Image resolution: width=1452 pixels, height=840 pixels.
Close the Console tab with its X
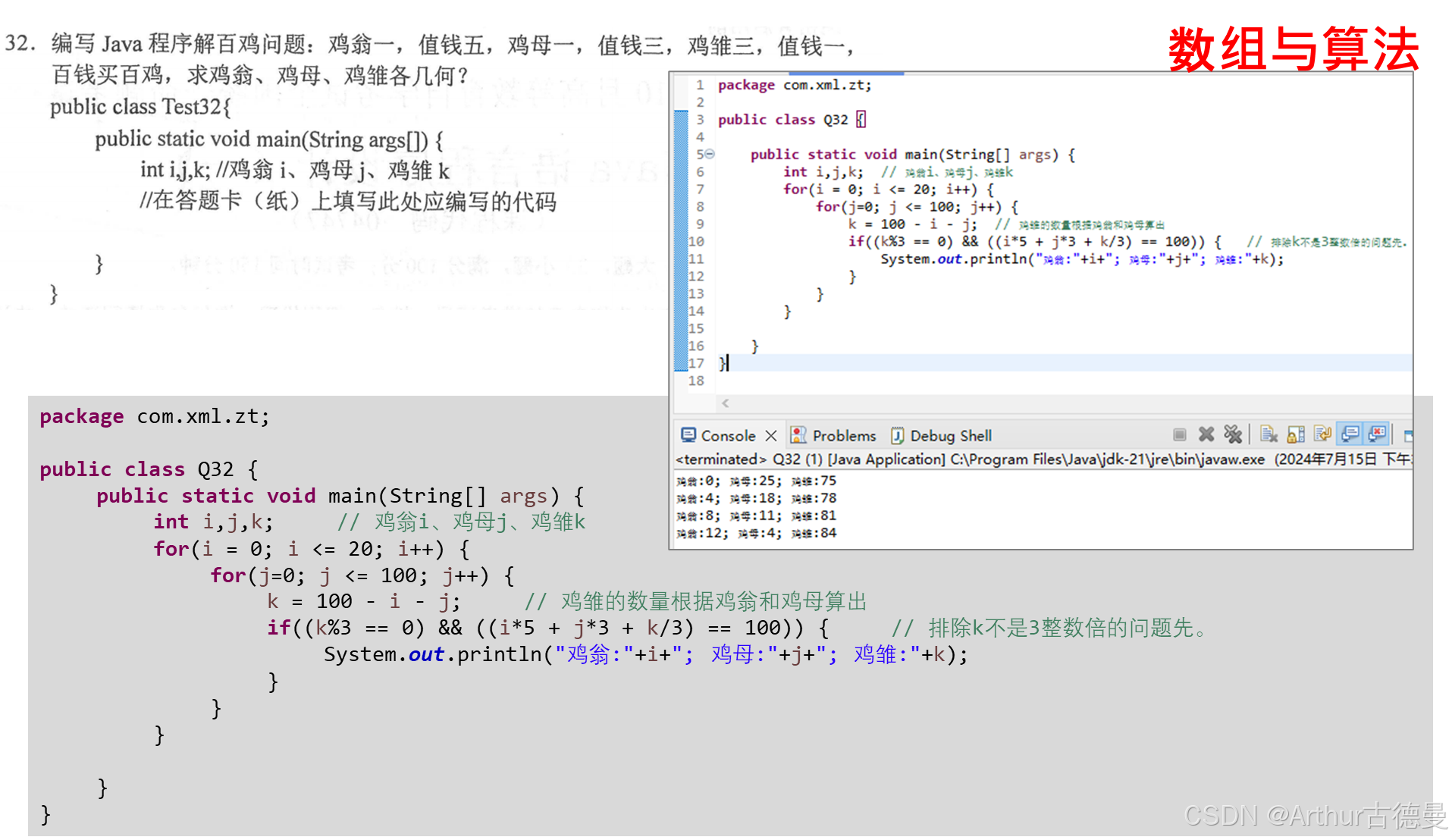(771, 436)
